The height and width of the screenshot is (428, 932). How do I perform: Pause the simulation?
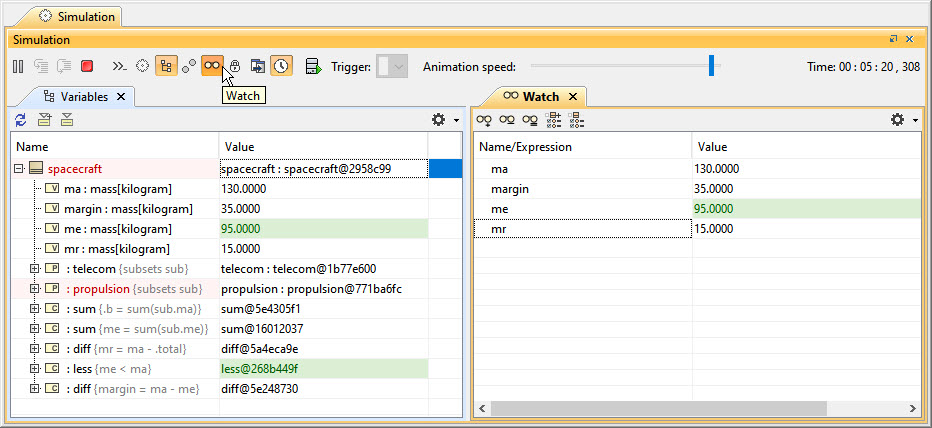(18, 66)
